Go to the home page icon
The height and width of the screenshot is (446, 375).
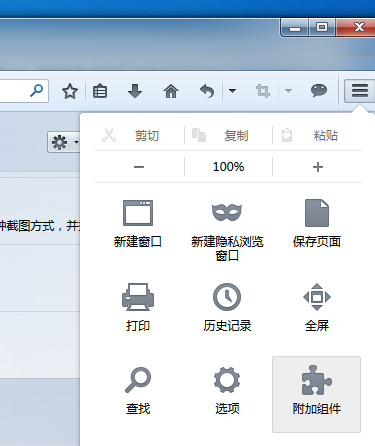(x=171, y=91)
